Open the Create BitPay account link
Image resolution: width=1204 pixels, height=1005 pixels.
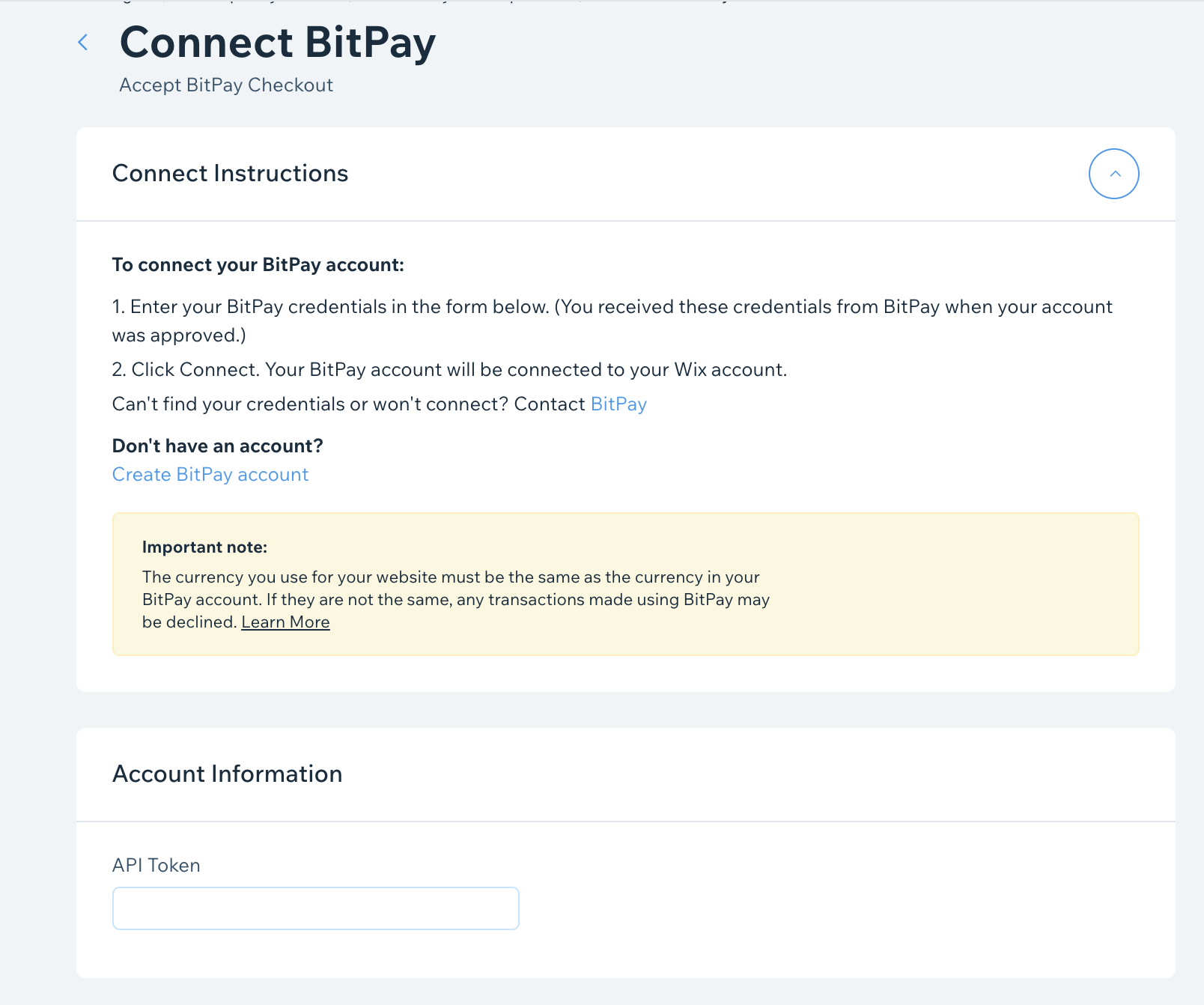pos(210,475)
